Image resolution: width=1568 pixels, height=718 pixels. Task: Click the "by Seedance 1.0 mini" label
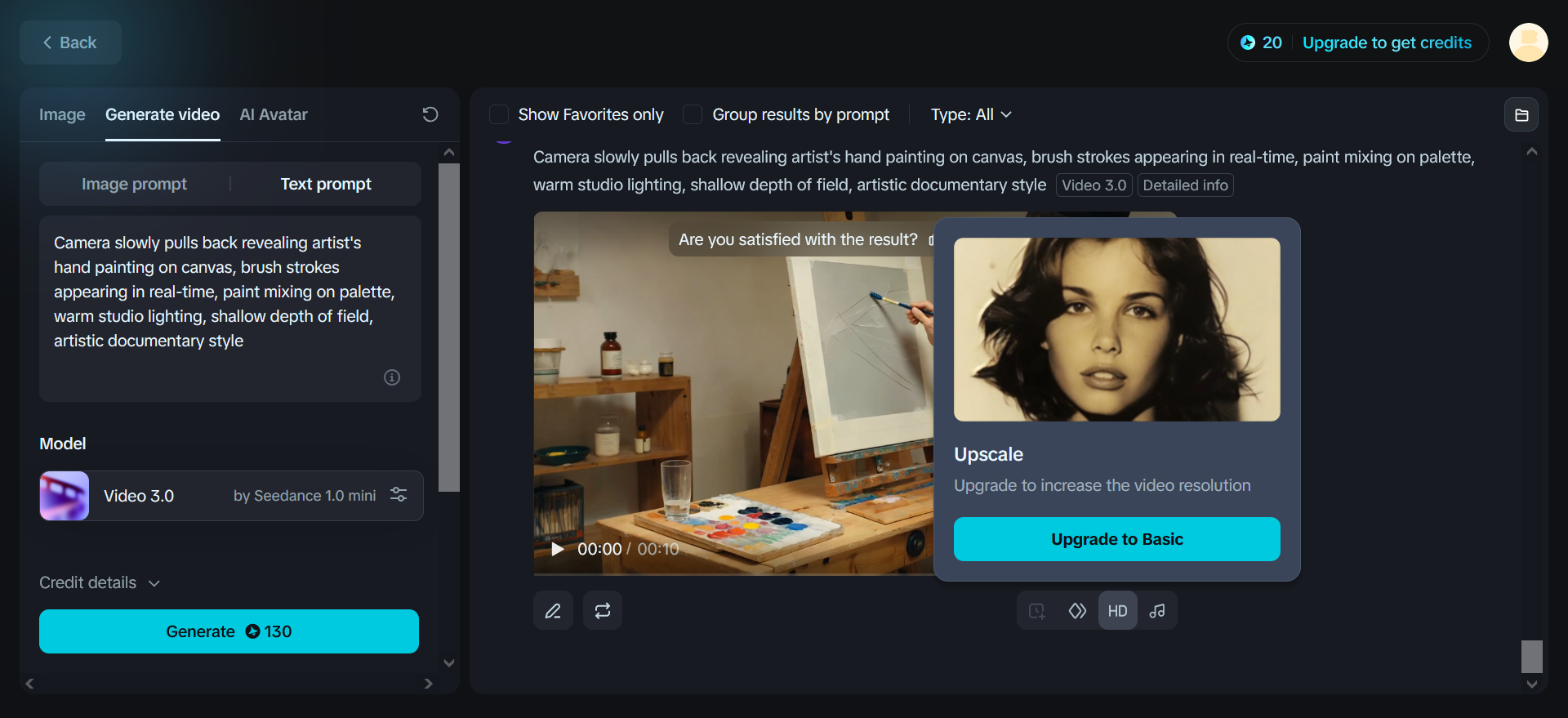click(x=305, y=496)
